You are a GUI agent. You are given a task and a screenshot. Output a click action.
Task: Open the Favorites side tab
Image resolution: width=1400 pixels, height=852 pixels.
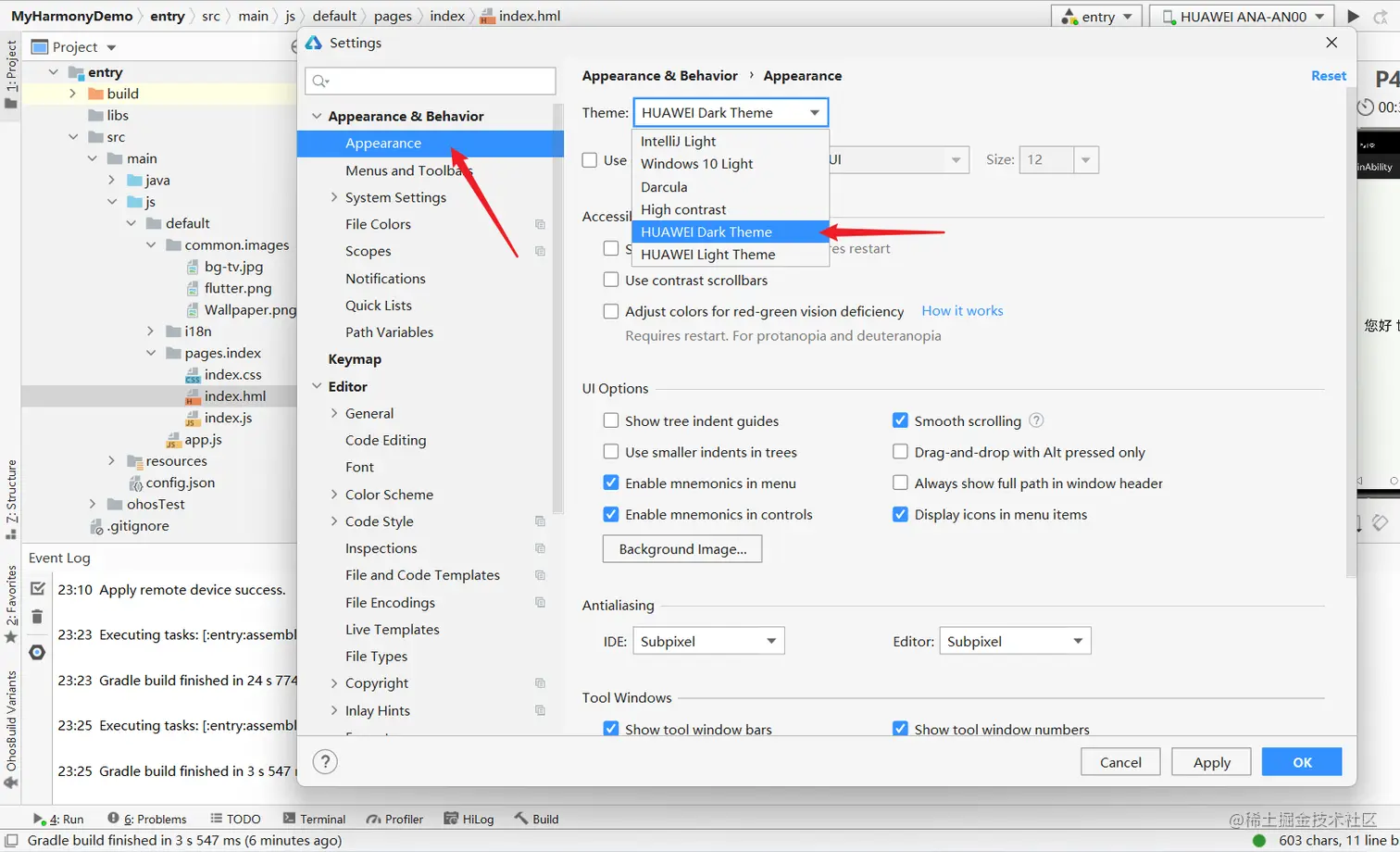point(10,604)
